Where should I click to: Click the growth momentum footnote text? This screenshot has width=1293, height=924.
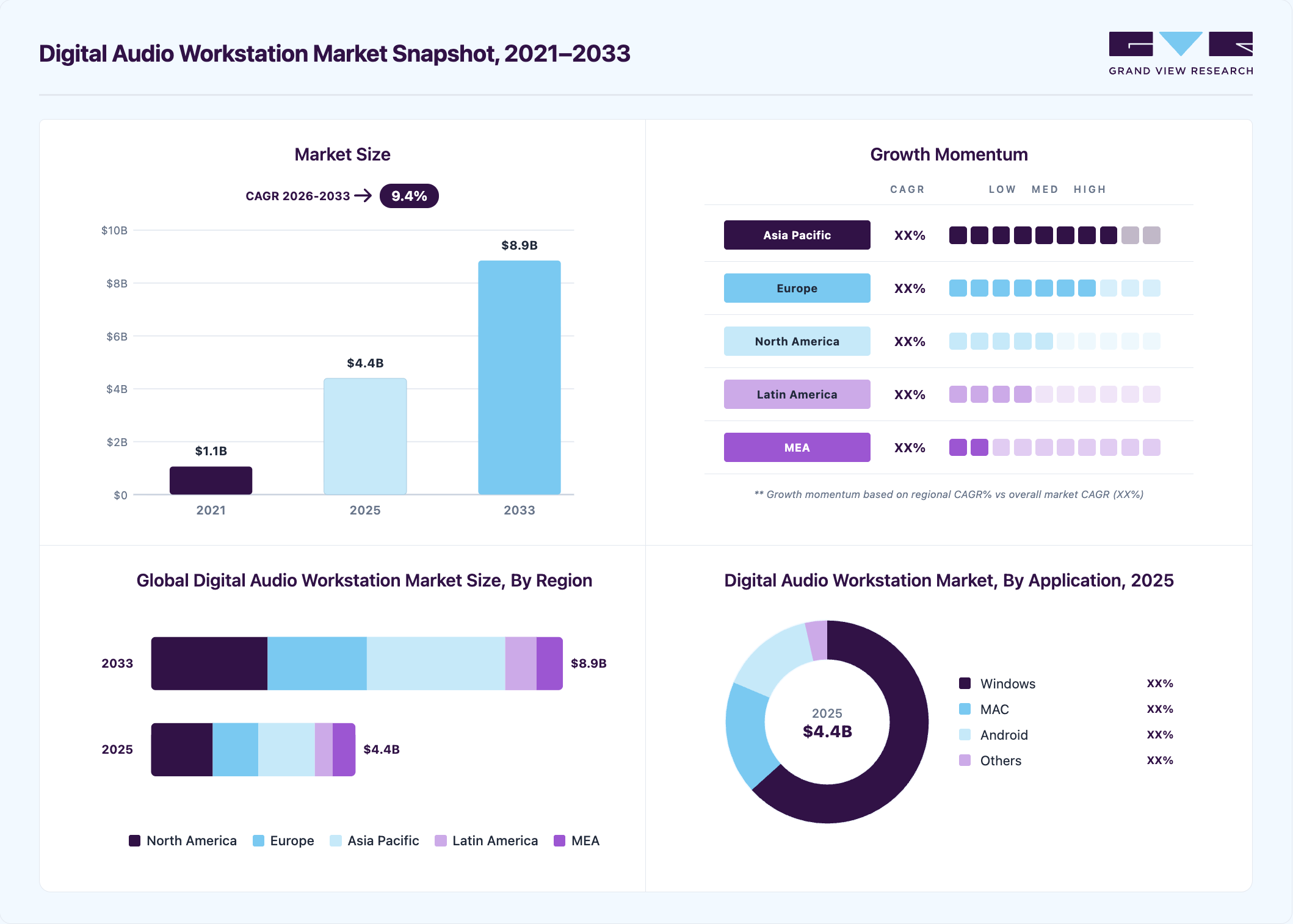point(949,494)
